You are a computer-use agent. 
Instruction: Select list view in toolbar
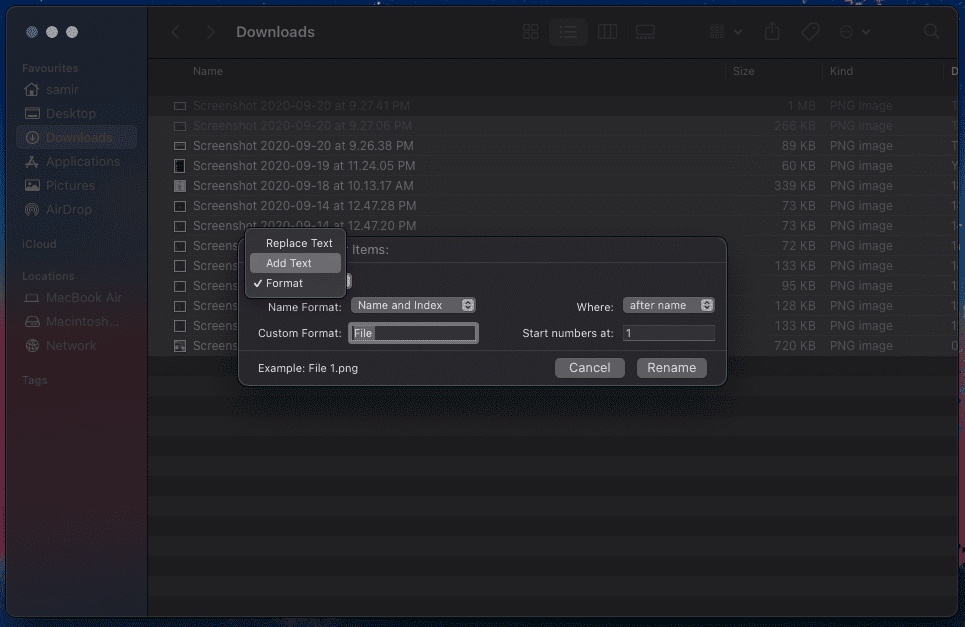[568, 32]
